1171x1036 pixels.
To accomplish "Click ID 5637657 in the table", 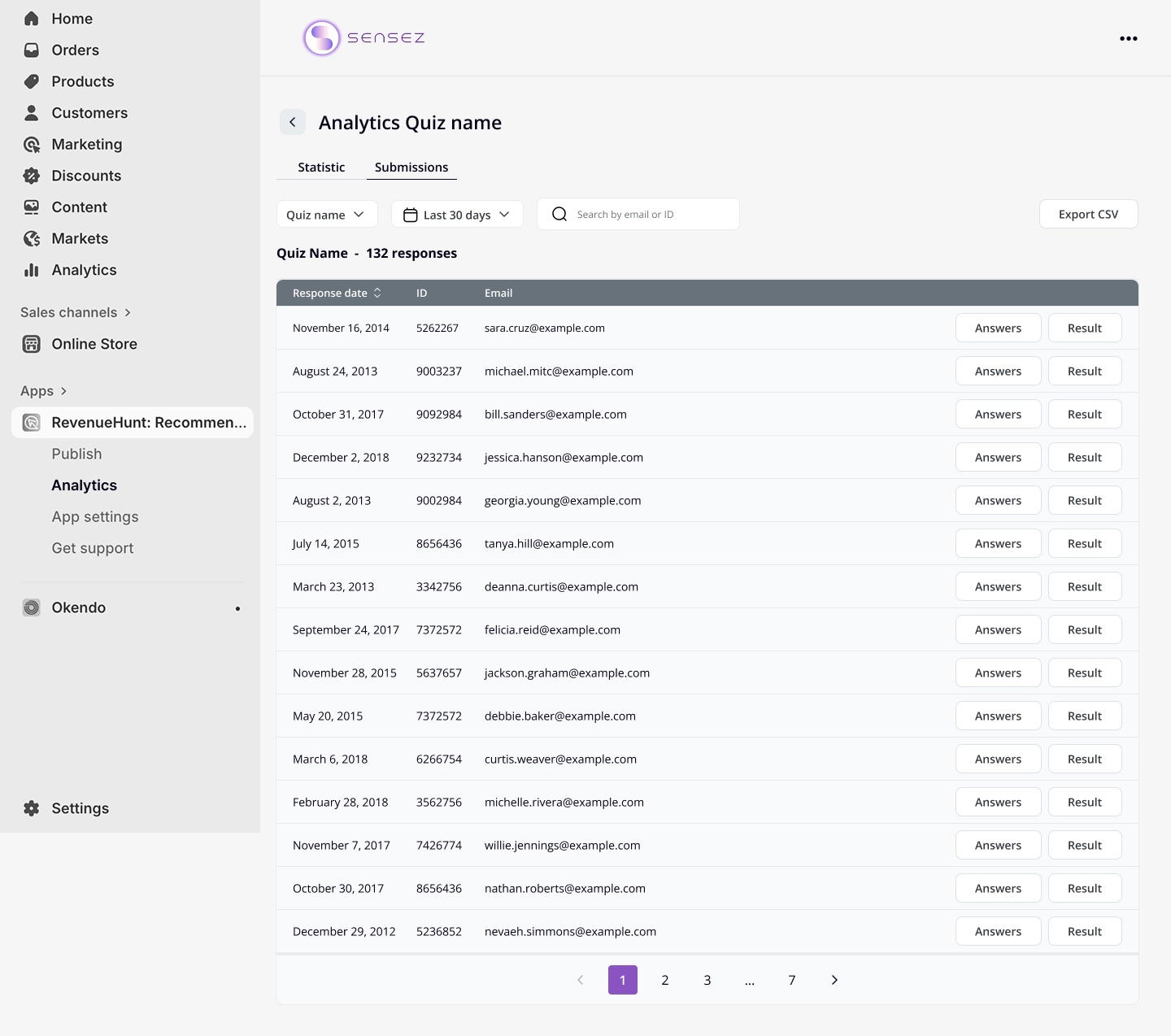I will [439, 673].
